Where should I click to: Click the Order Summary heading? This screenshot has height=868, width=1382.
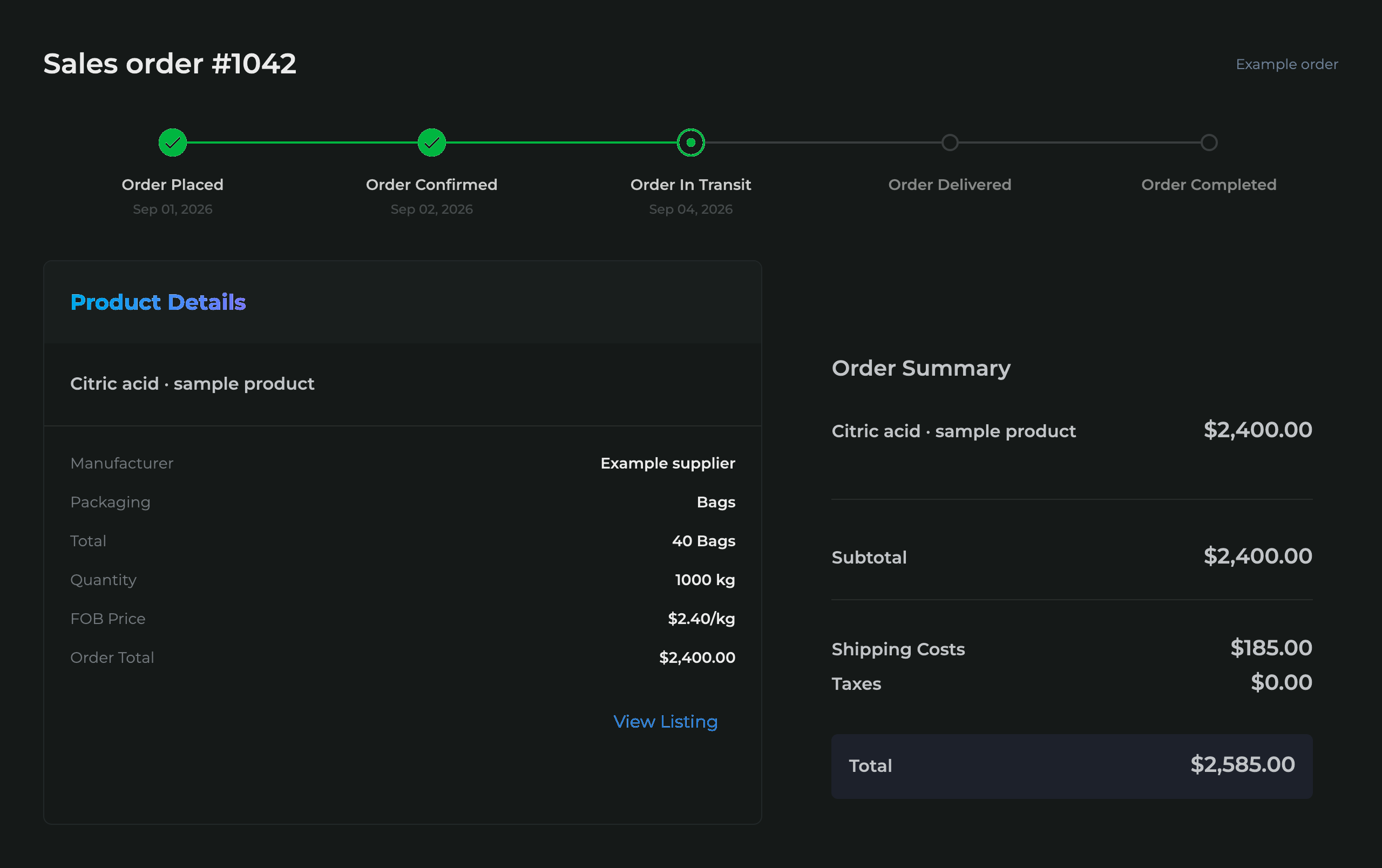click(x=921, y=368)
